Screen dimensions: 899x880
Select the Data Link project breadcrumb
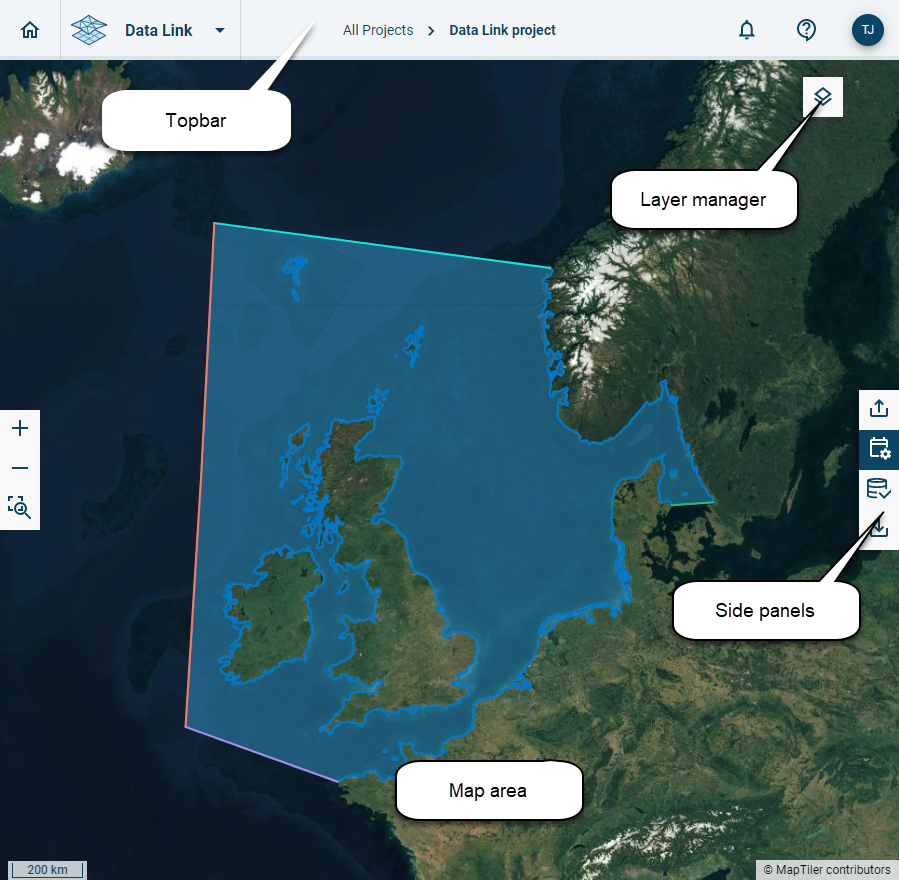[x=502, y=30]
